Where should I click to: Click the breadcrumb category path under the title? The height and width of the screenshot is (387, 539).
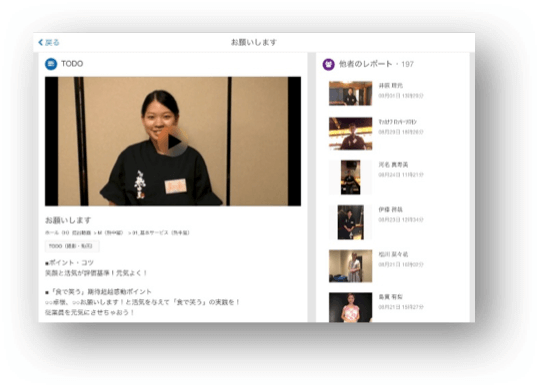click(117, 233)
